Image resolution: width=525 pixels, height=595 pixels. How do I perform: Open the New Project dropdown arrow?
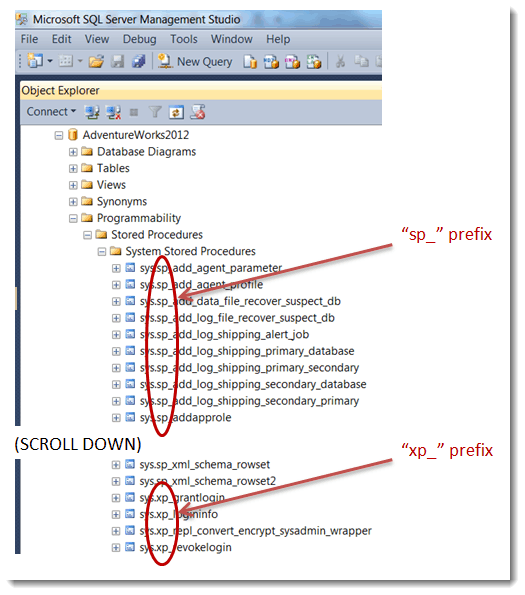50,61
